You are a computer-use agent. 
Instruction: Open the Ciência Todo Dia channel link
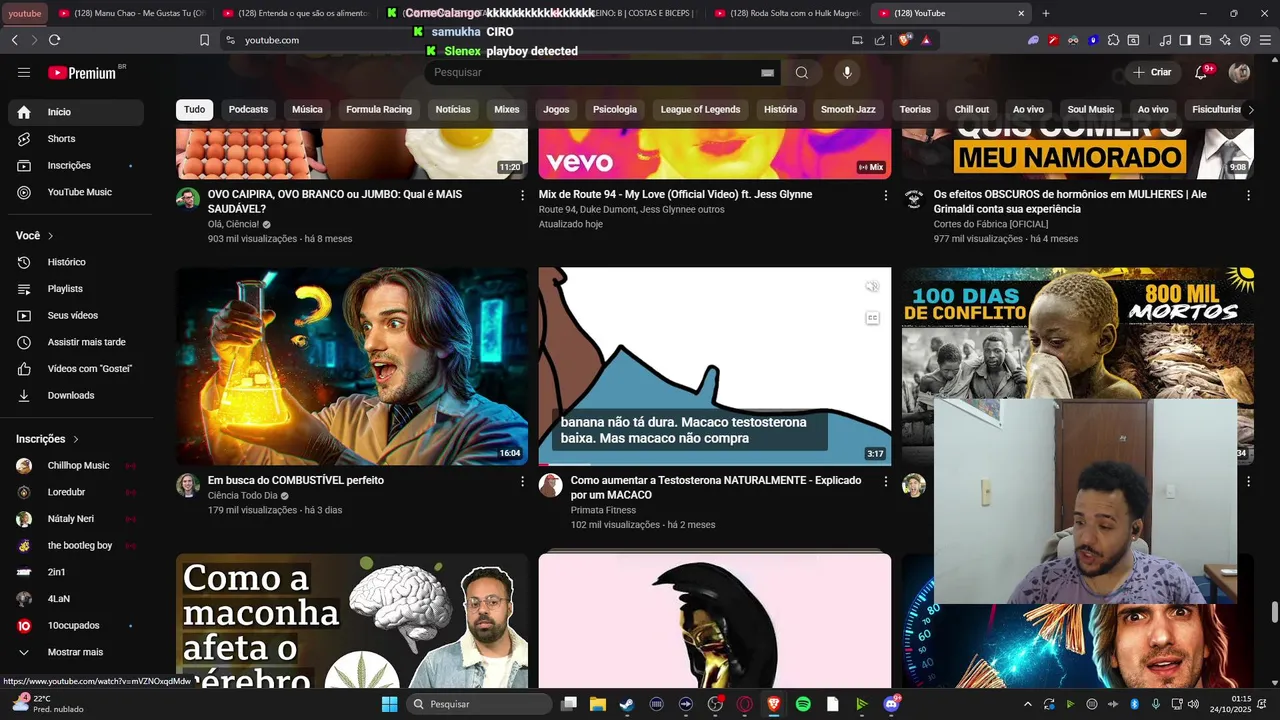pyautogui.click(x=243, y=496)
